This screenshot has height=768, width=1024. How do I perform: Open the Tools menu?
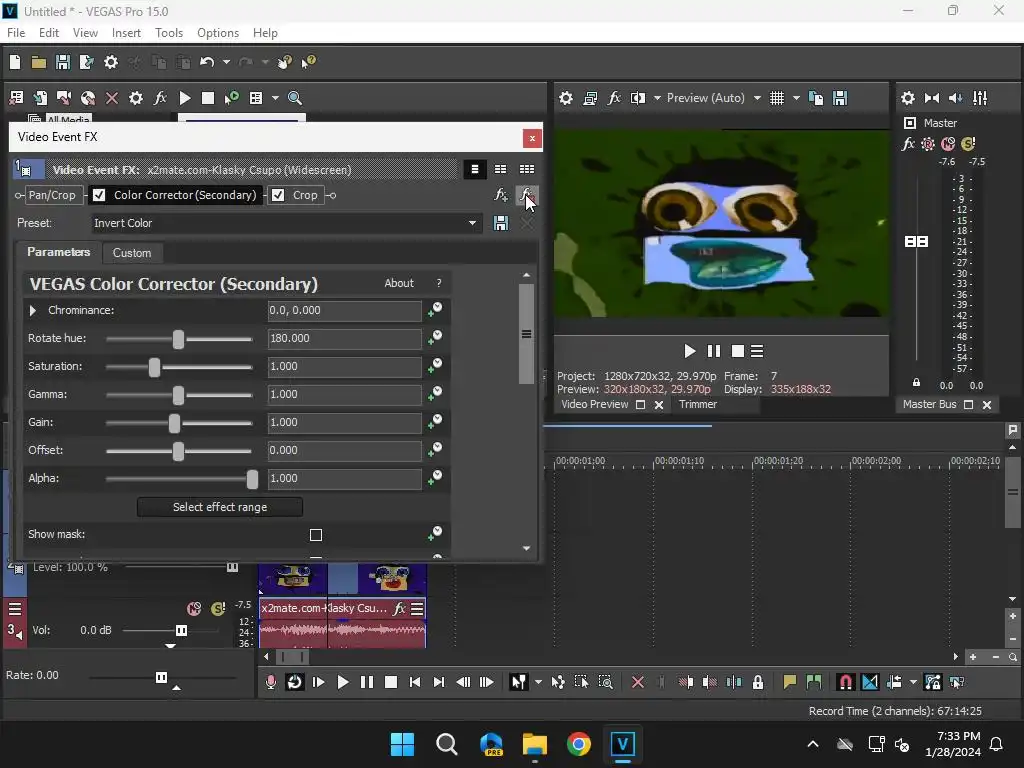168,33
